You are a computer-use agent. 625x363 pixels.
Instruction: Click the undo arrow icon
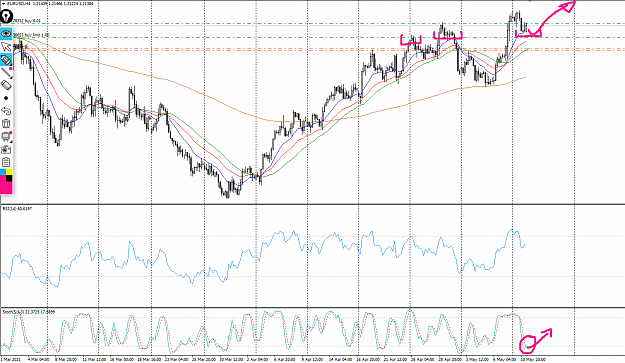(x=6, y=111)
